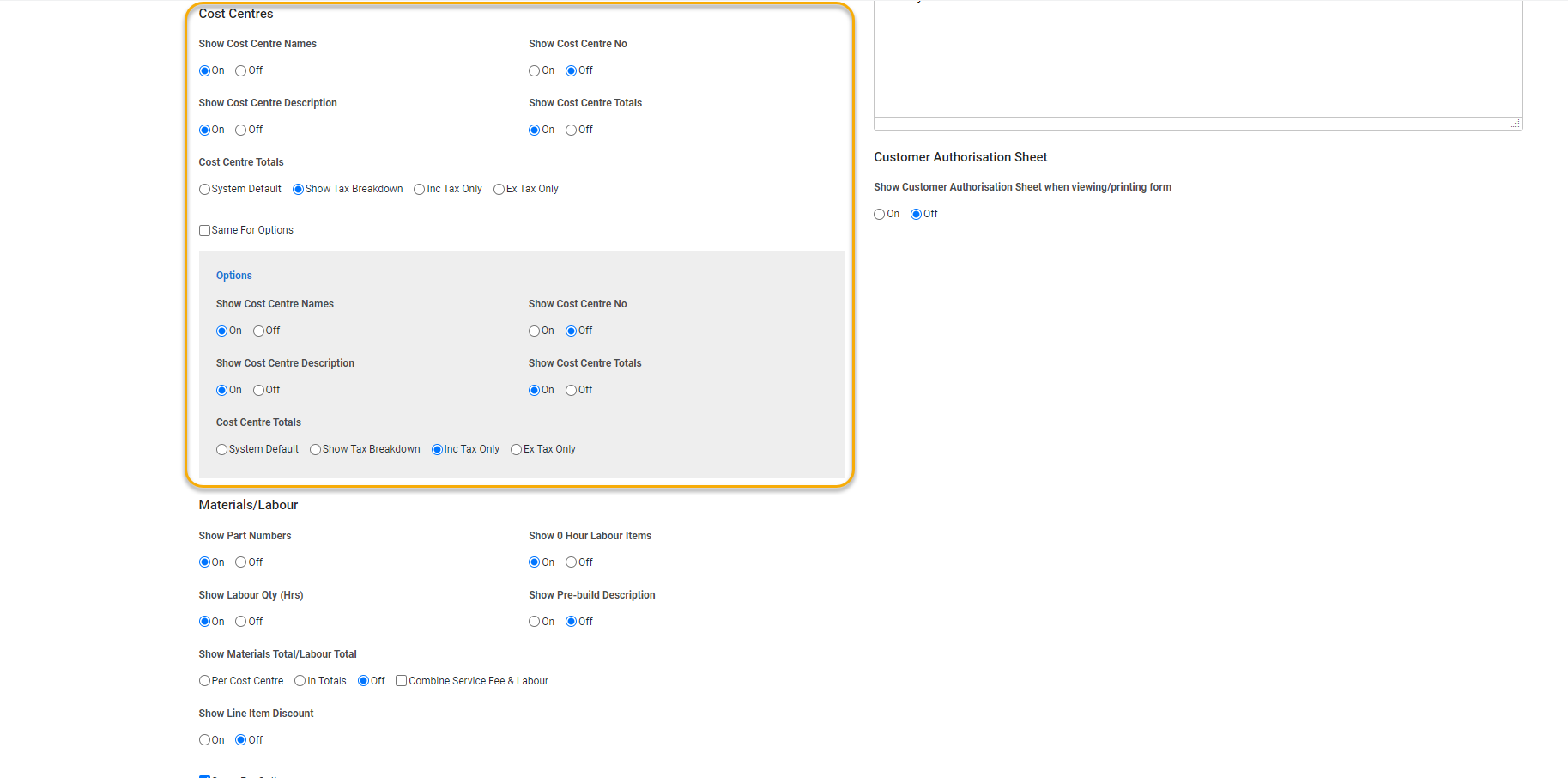1568x778 pixels.
Task: Turn off Show Cost Centre Totals
Action: pos(571,130)
